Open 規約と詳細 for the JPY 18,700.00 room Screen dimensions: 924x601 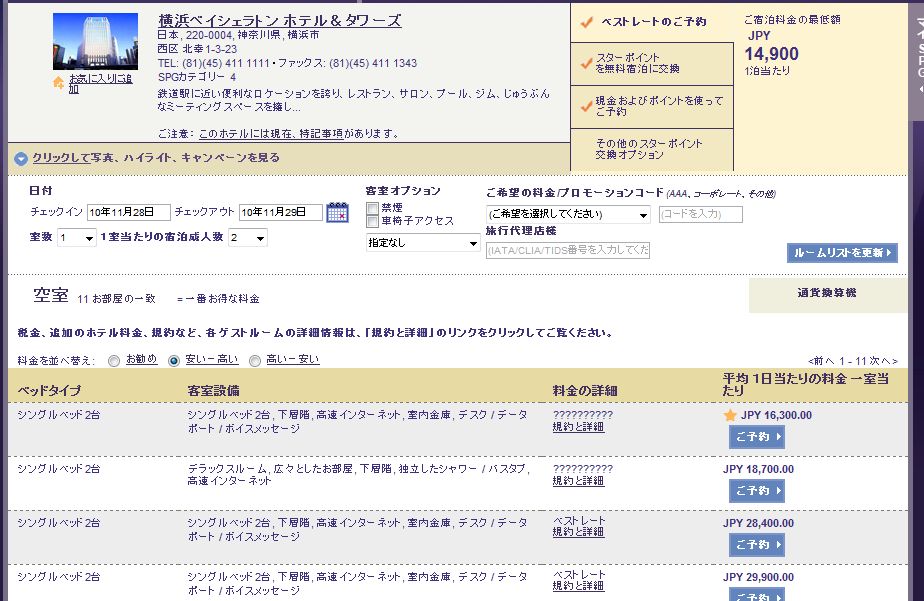pos(578,481)
